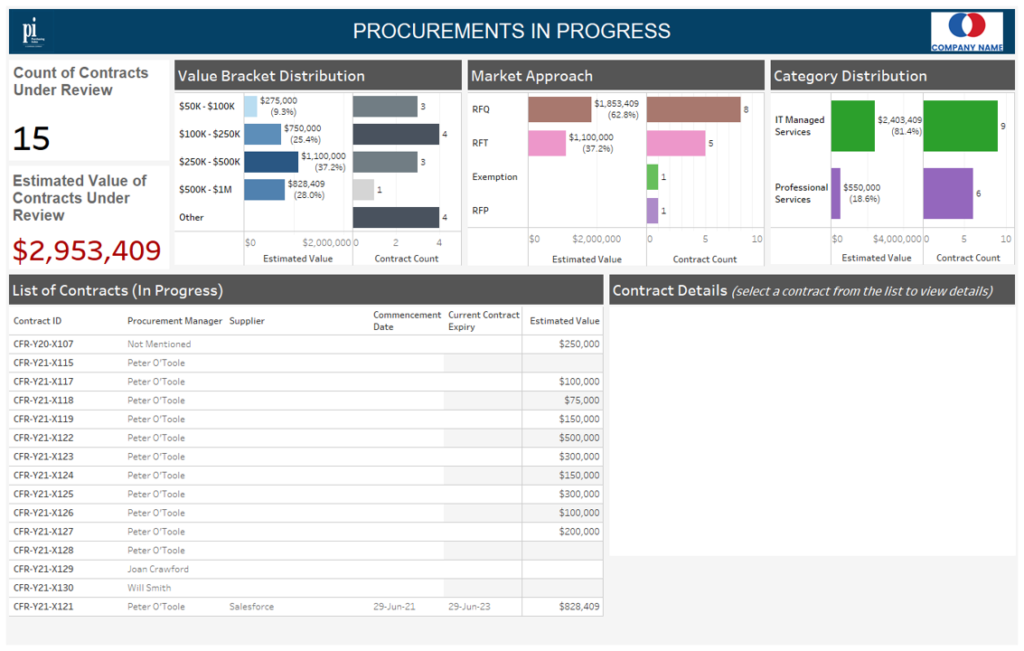Click the Company Name flag logo

click(x=967, y=30)
